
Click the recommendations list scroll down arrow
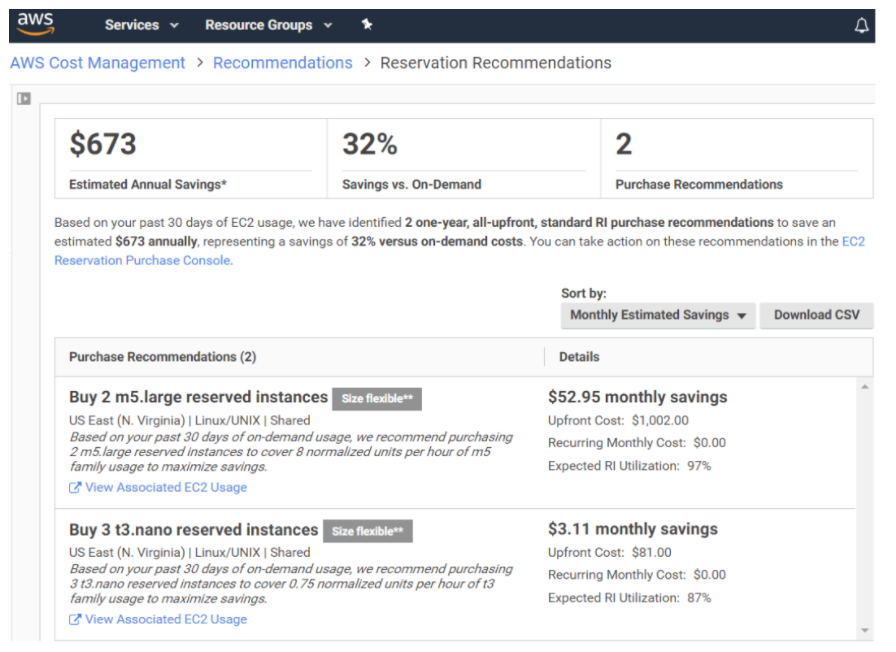click(x=865, y=630)
